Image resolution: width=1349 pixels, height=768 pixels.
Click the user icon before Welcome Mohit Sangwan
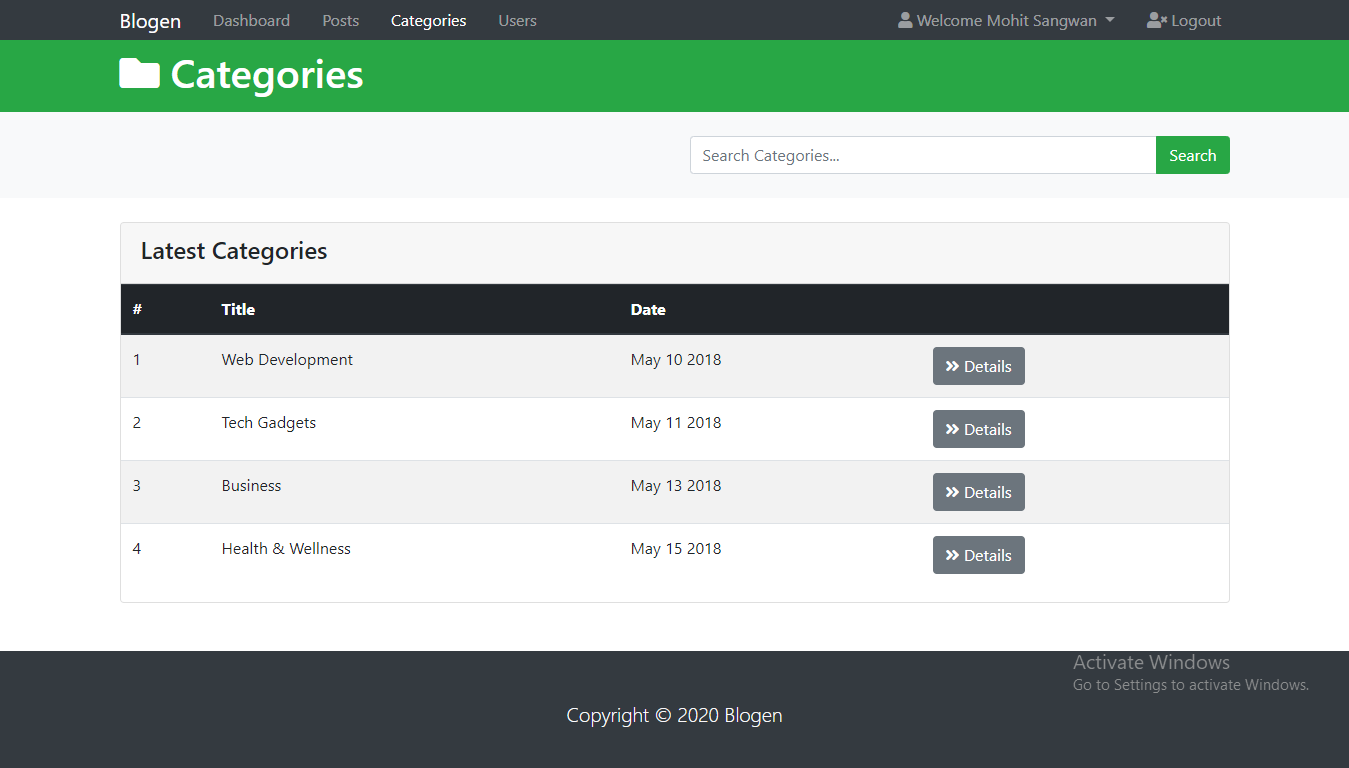905,20
